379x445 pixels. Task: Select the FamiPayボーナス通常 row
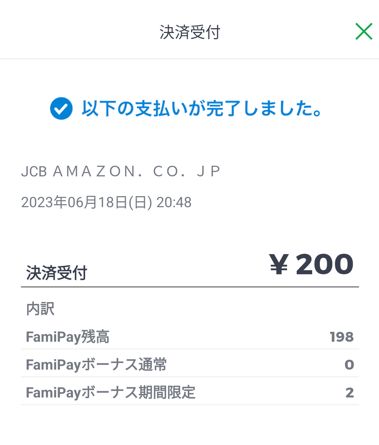(x=190, y=364)
